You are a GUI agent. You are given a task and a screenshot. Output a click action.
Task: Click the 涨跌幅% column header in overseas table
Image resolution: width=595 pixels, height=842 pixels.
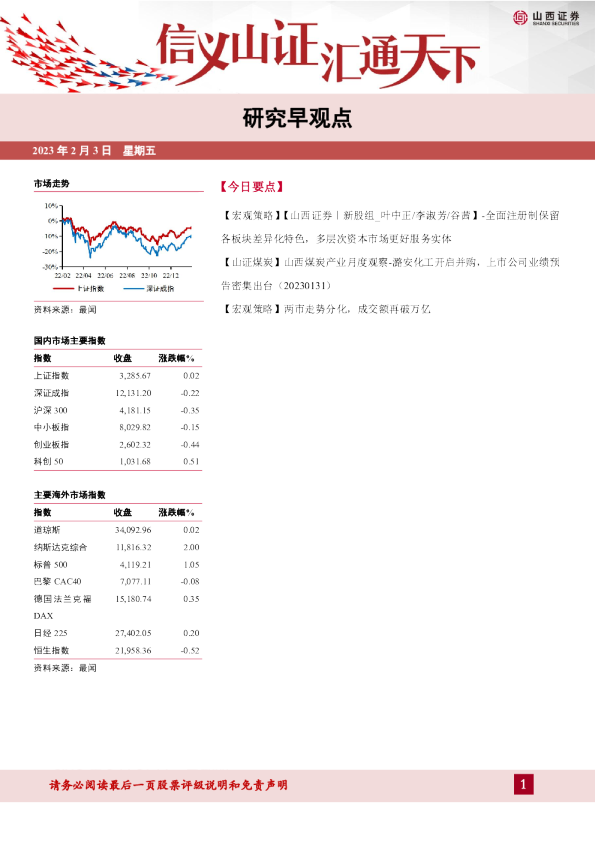tap(177, 512)
